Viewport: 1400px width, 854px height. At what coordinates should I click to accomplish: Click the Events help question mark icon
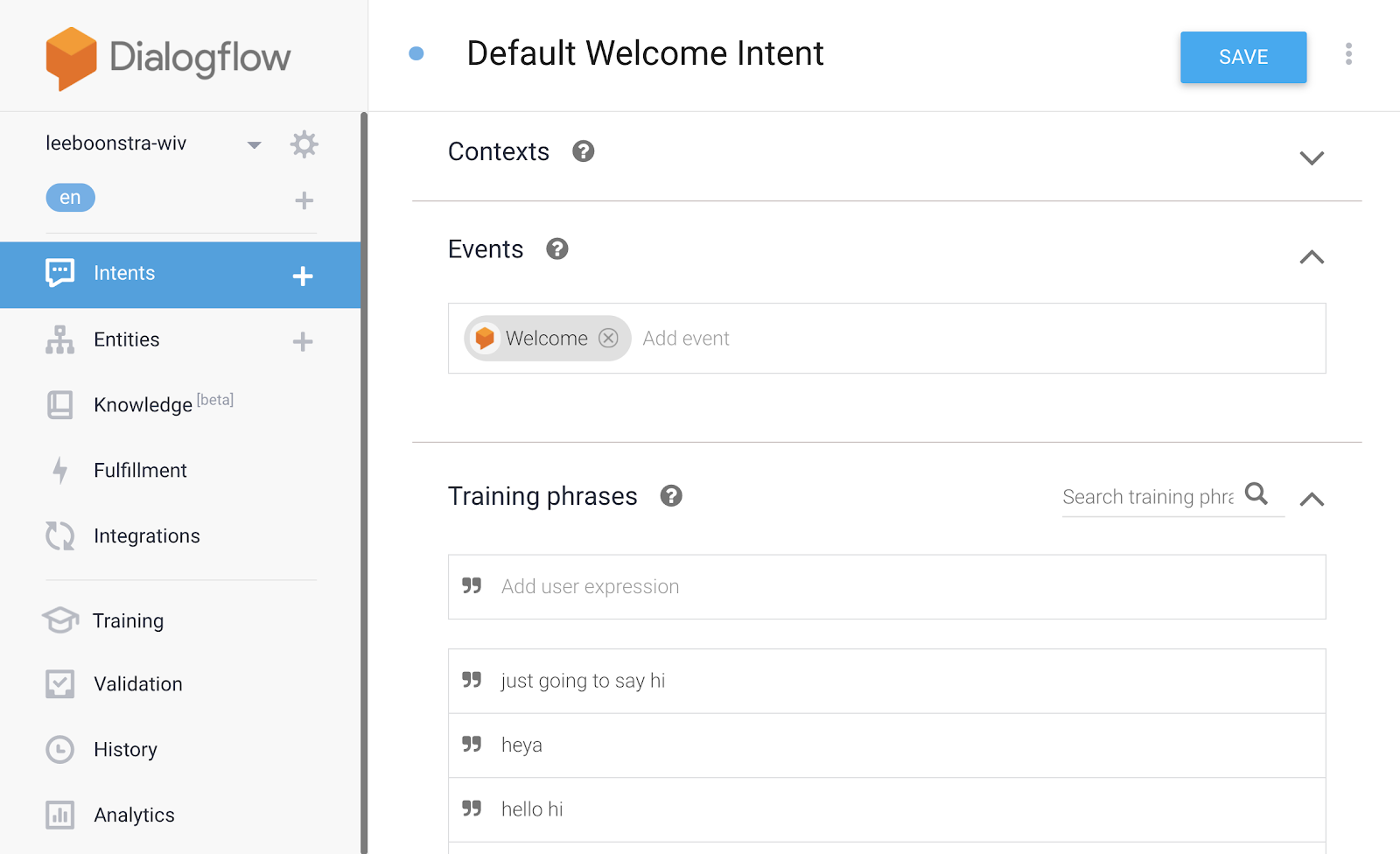click(556, 249)
